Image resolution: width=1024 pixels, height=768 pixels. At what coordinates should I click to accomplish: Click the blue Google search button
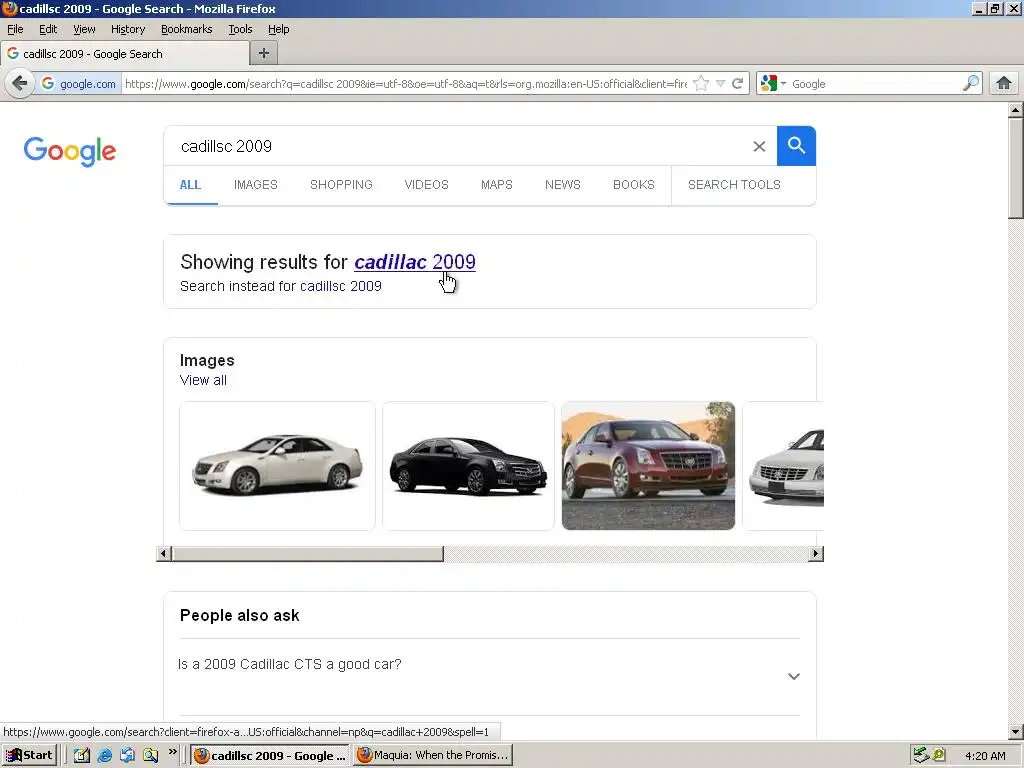pos(796,146)
